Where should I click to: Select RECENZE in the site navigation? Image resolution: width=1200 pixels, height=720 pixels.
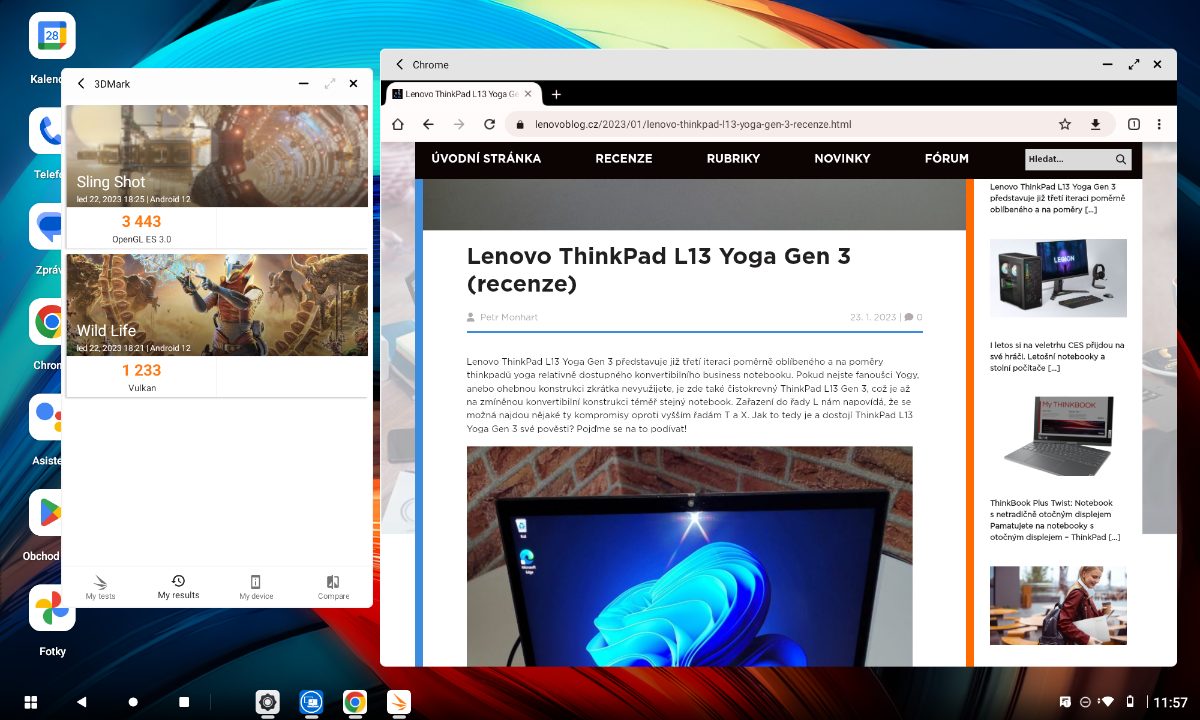click(x=623, y=158)
